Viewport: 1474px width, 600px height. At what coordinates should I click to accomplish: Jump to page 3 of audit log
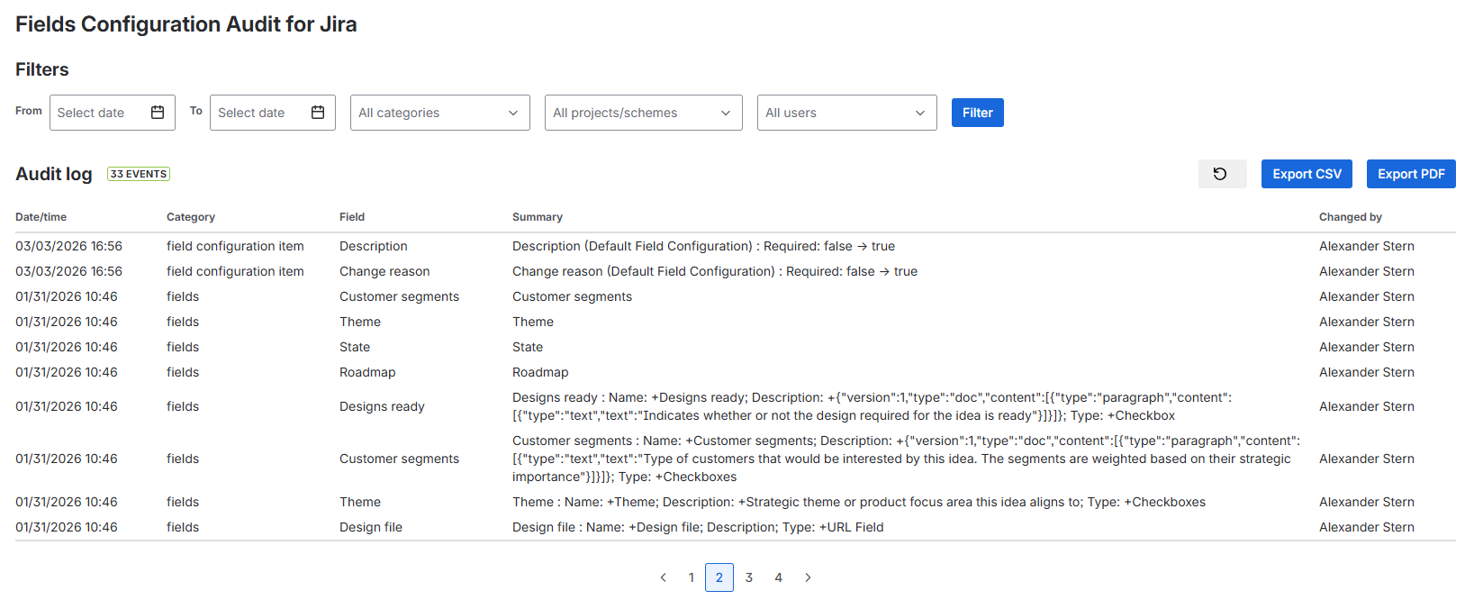(x=749, y=578)
